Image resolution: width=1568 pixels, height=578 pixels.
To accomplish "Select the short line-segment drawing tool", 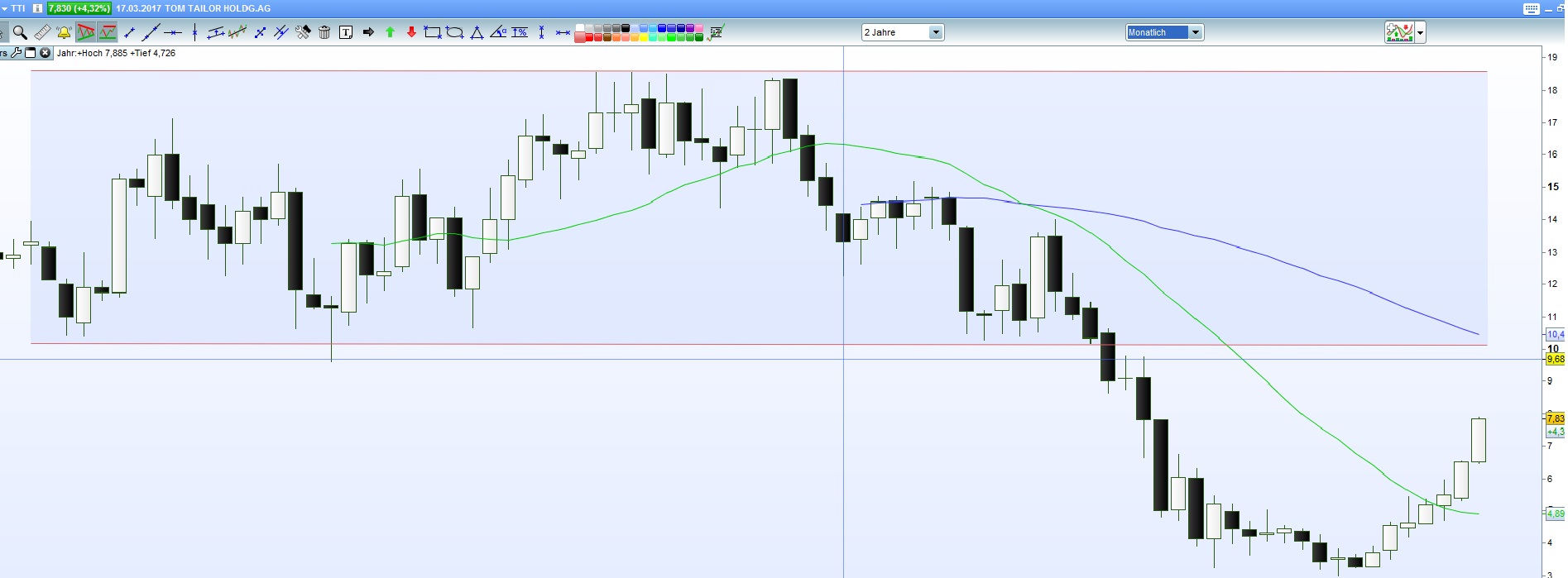I will point(129,32).
